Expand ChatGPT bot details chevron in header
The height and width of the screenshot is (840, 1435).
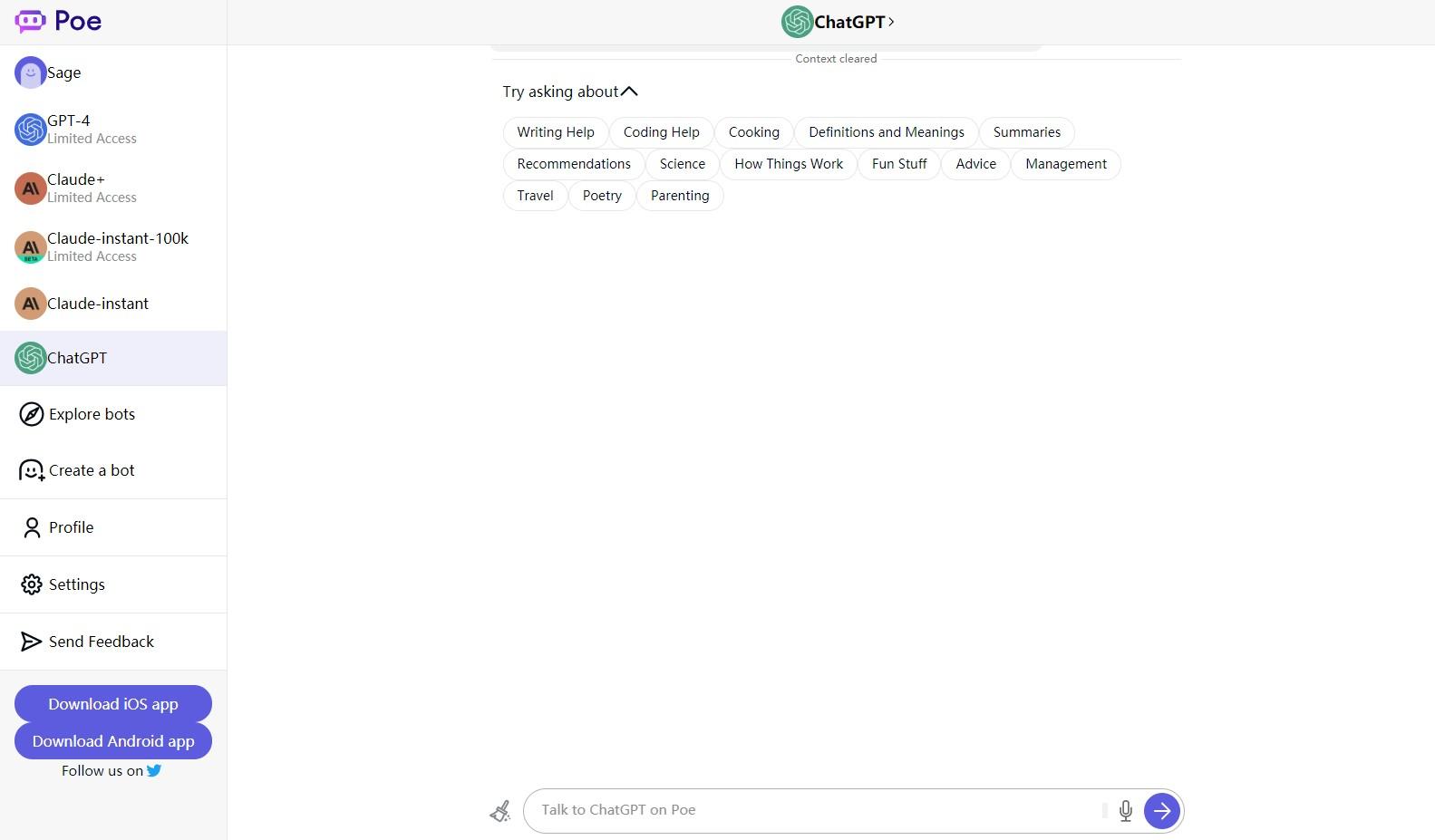[891, 22]
